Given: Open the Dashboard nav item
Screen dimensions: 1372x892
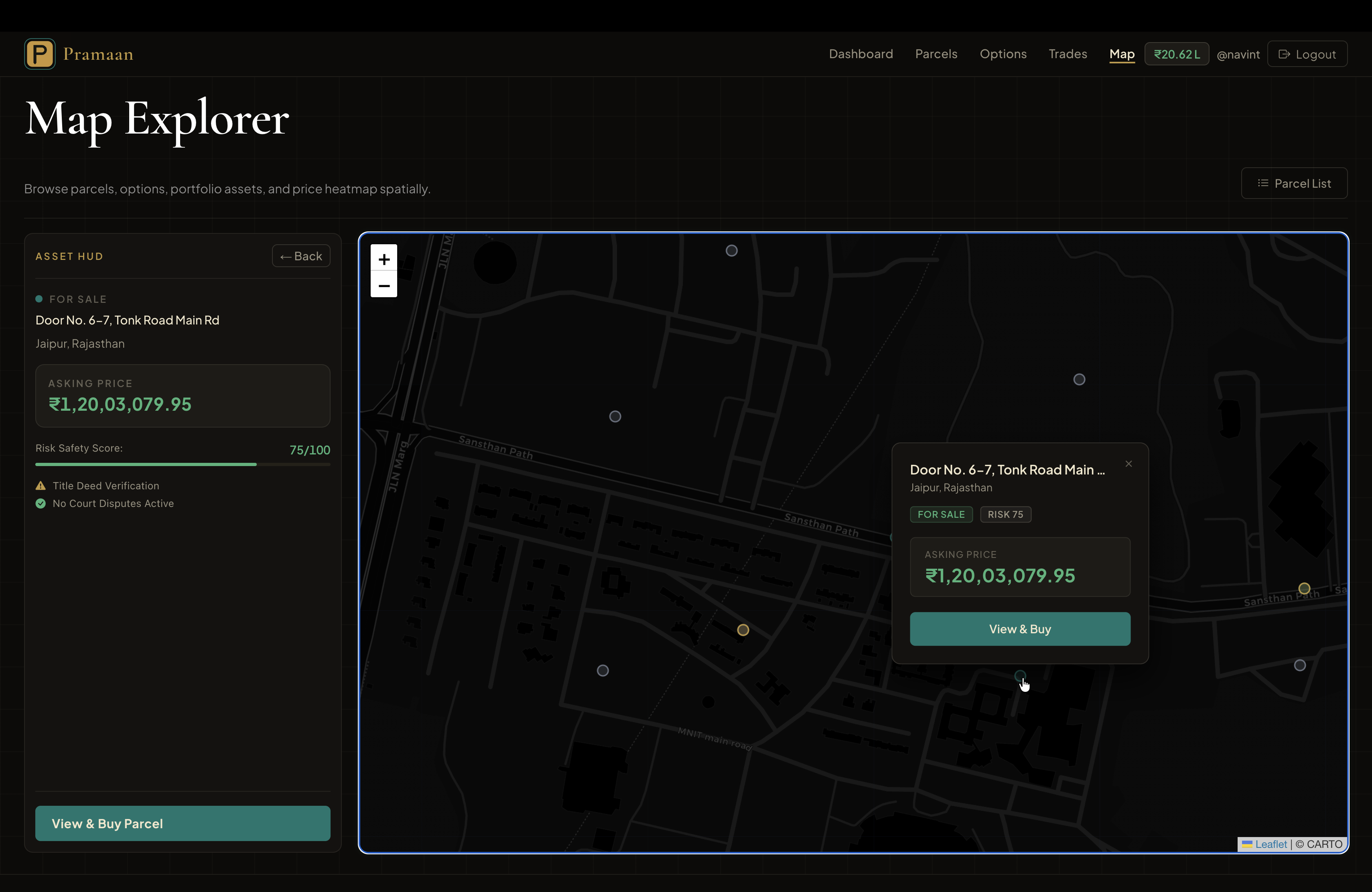Looking at the screenshot, I should click(861, 54).
